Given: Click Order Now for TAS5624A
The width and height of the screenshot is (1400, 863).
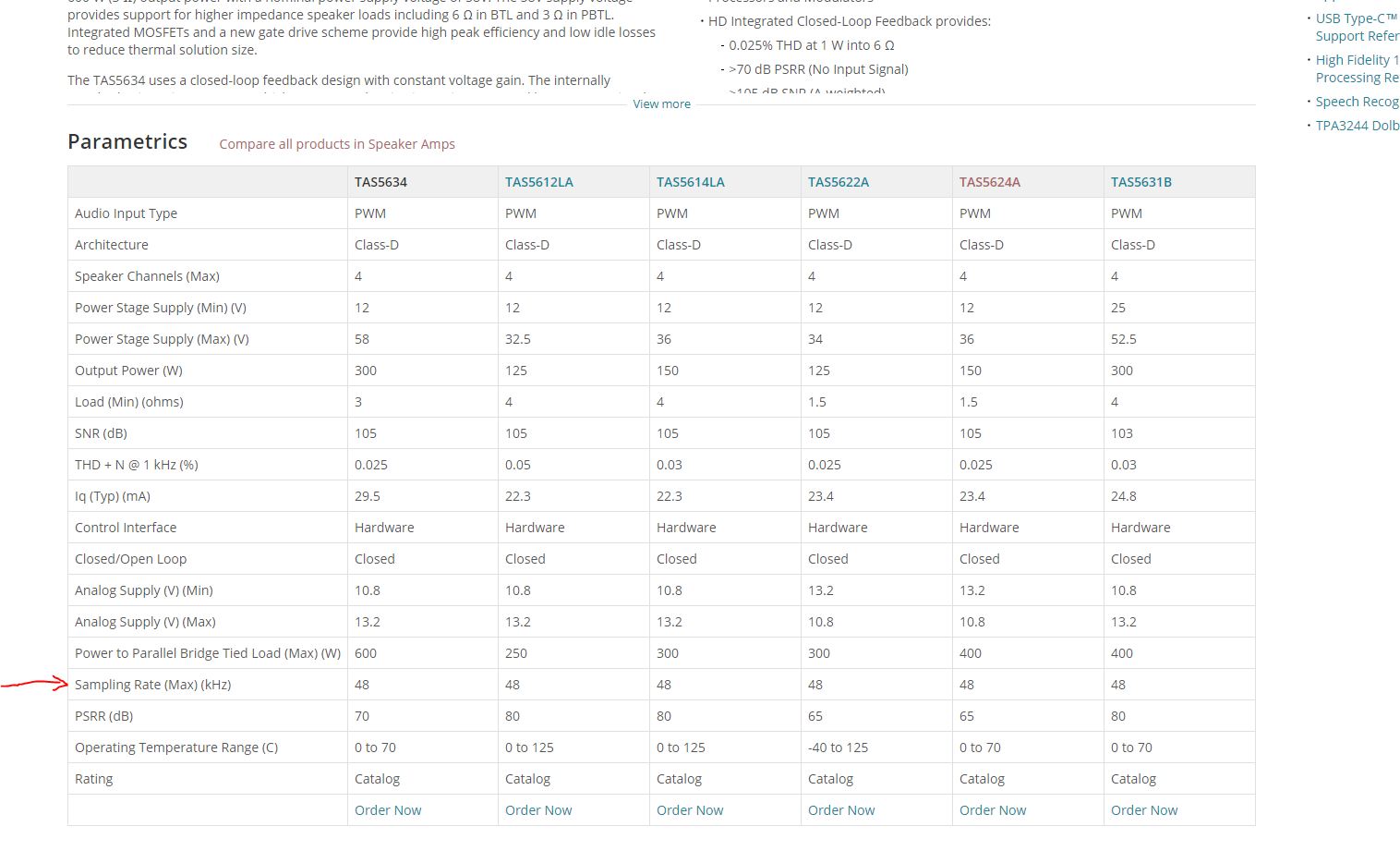Looking at the screenshot, I should coord(993,810).
